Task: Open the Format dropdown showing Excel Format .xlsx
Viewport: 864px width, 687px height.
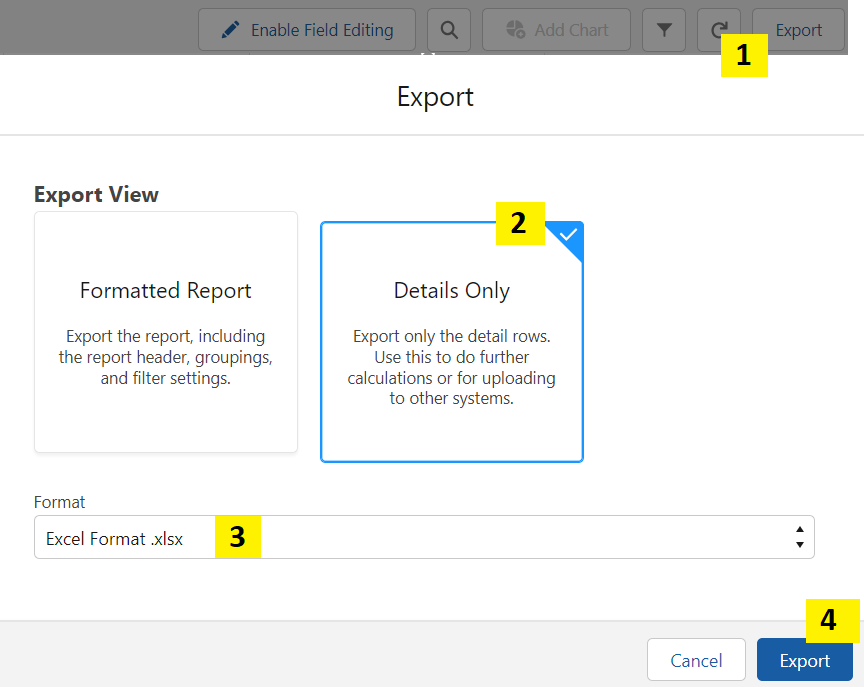Action: tap(424, 537)
